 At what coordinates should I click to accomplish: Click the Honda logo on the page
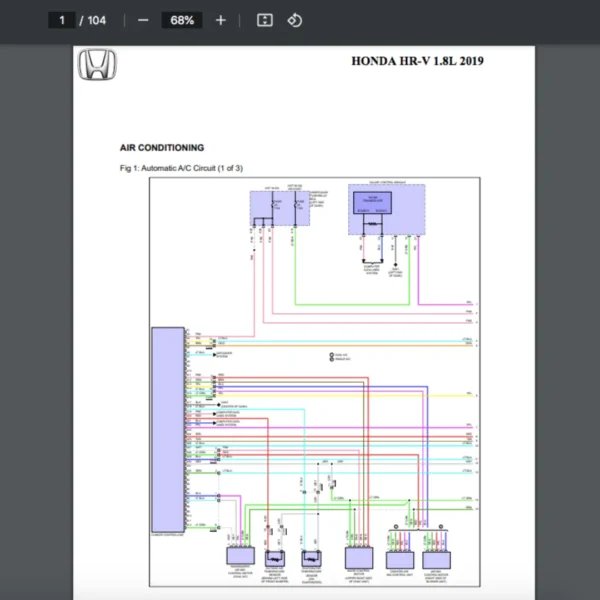coord(97,65)
